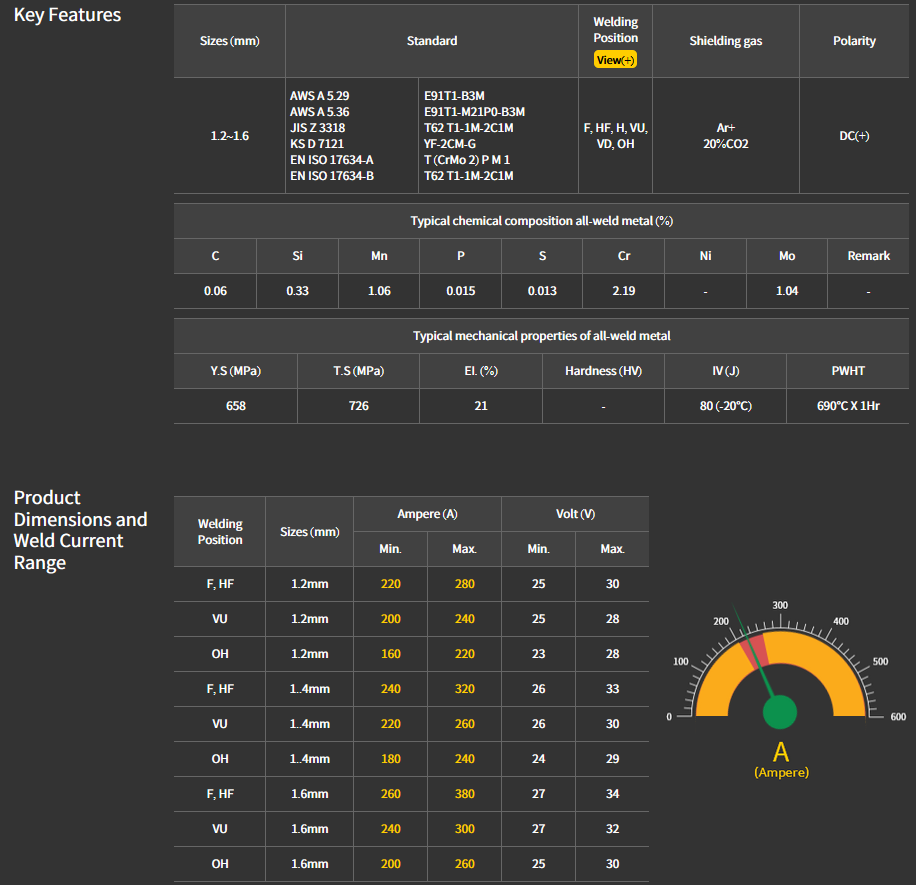Click the green needle hub of the ampere gauge
Viewport: 916px width, 885px height.
(x=780, y=713)
